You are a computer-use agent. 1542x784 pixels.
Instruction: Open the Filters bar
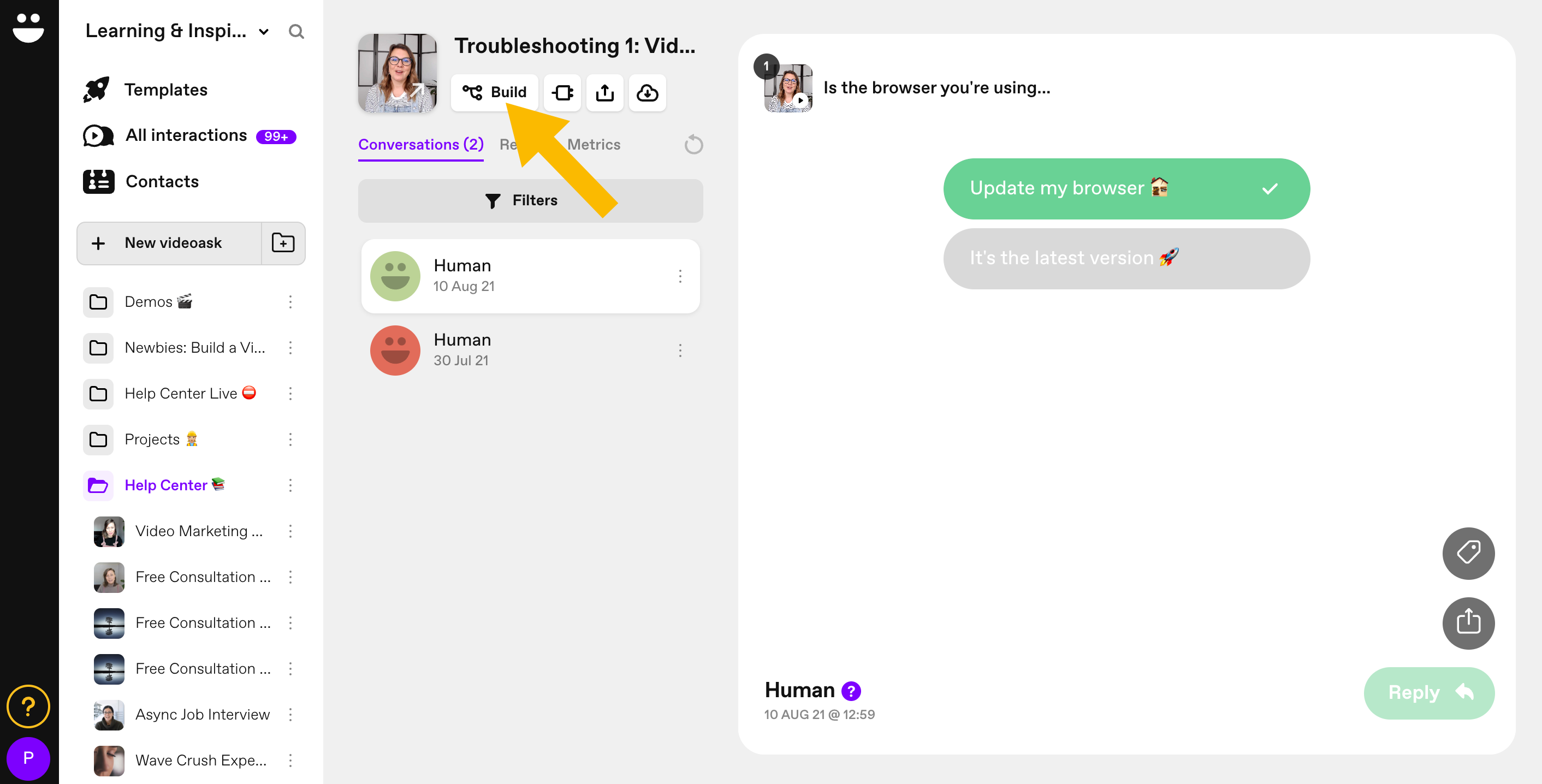[530, 200]
